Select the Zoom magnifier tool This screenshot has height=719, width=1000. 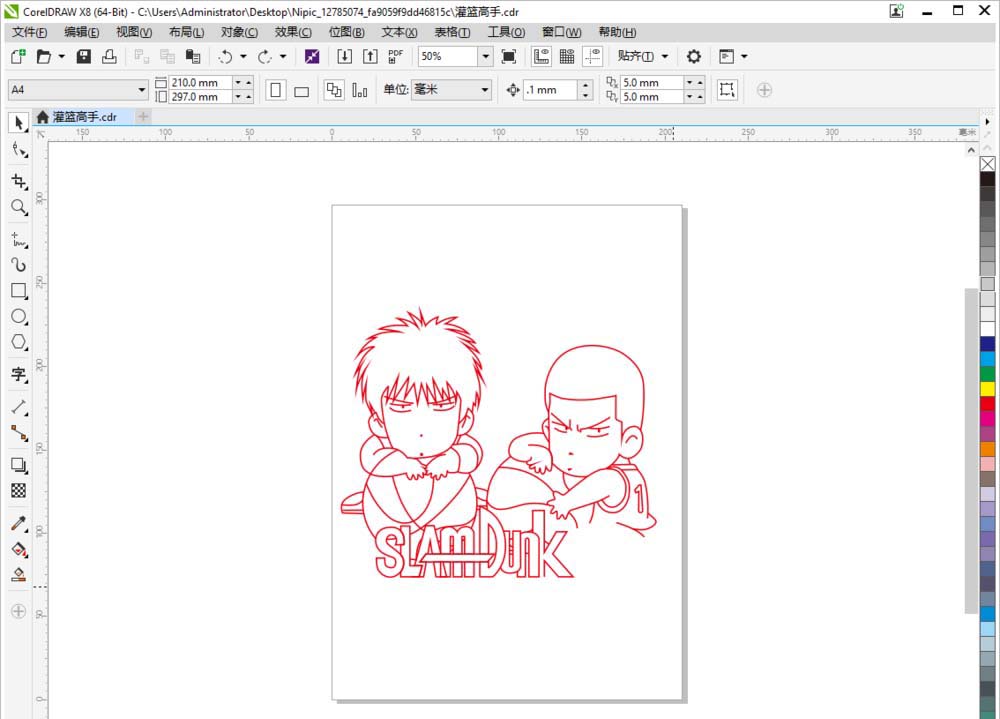tap(18, 207)
